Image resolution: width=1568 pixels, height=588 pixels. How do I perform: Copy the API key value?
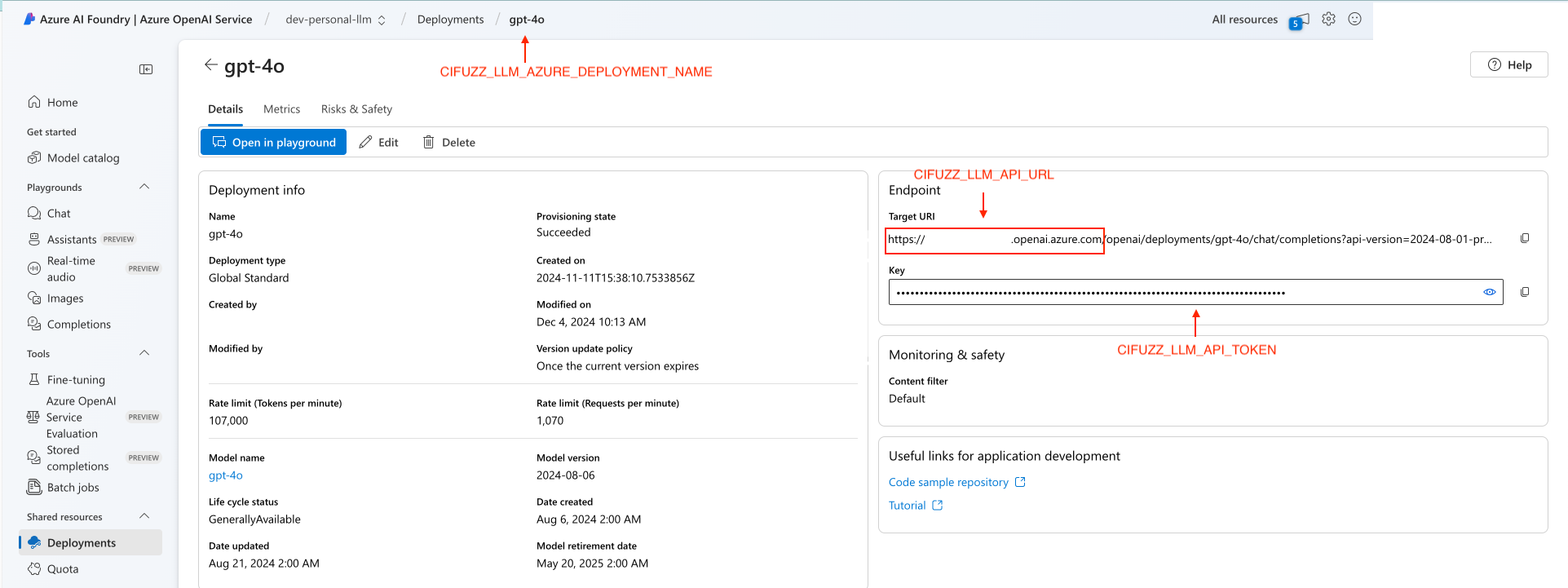[1525, 292]
